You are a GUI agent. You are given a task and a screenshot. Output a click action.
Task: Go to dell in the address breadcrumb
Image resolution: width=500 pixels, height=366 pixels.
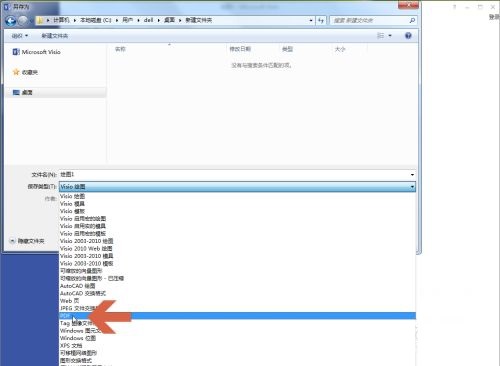pos(149,20)
